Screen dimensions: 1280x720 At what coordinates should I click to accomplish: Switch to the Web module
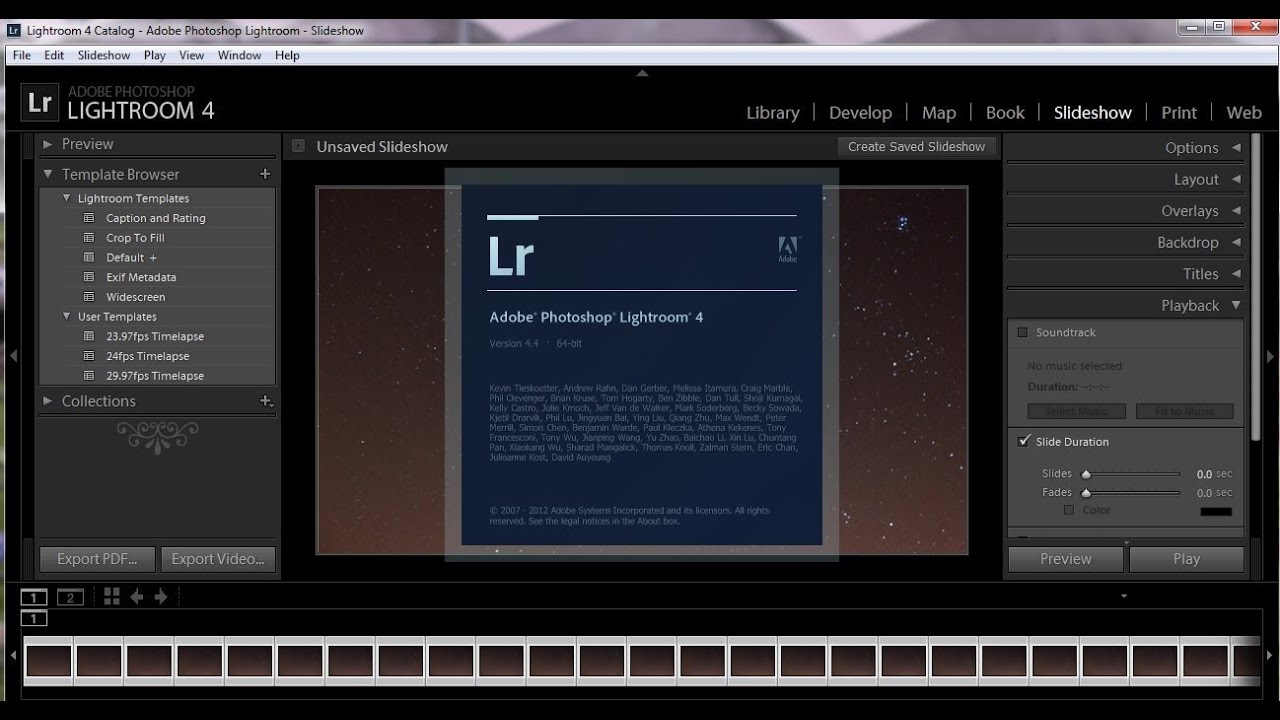[1244, 113]
